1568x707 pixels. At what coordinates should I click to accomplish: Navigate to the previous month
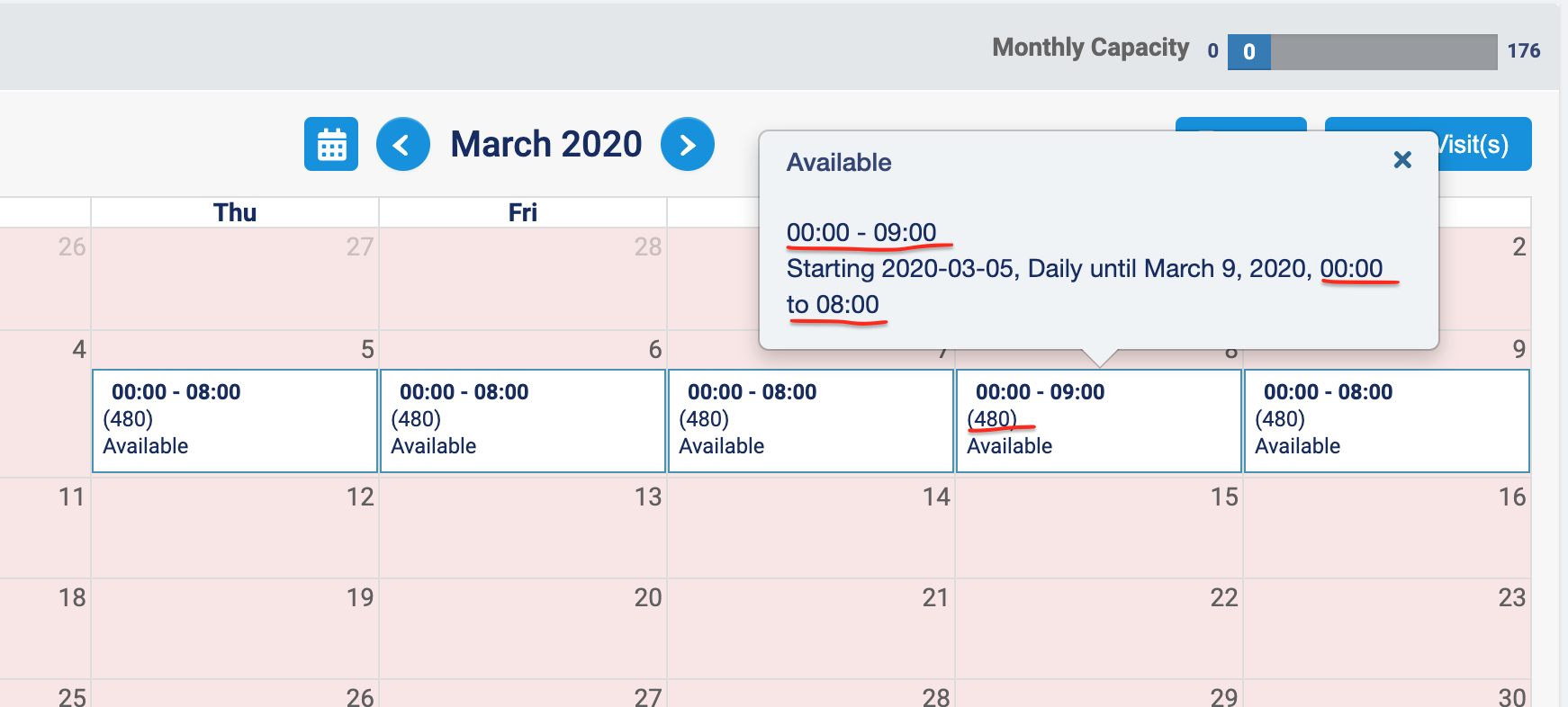pyautogui.click(x=403, y=143)
